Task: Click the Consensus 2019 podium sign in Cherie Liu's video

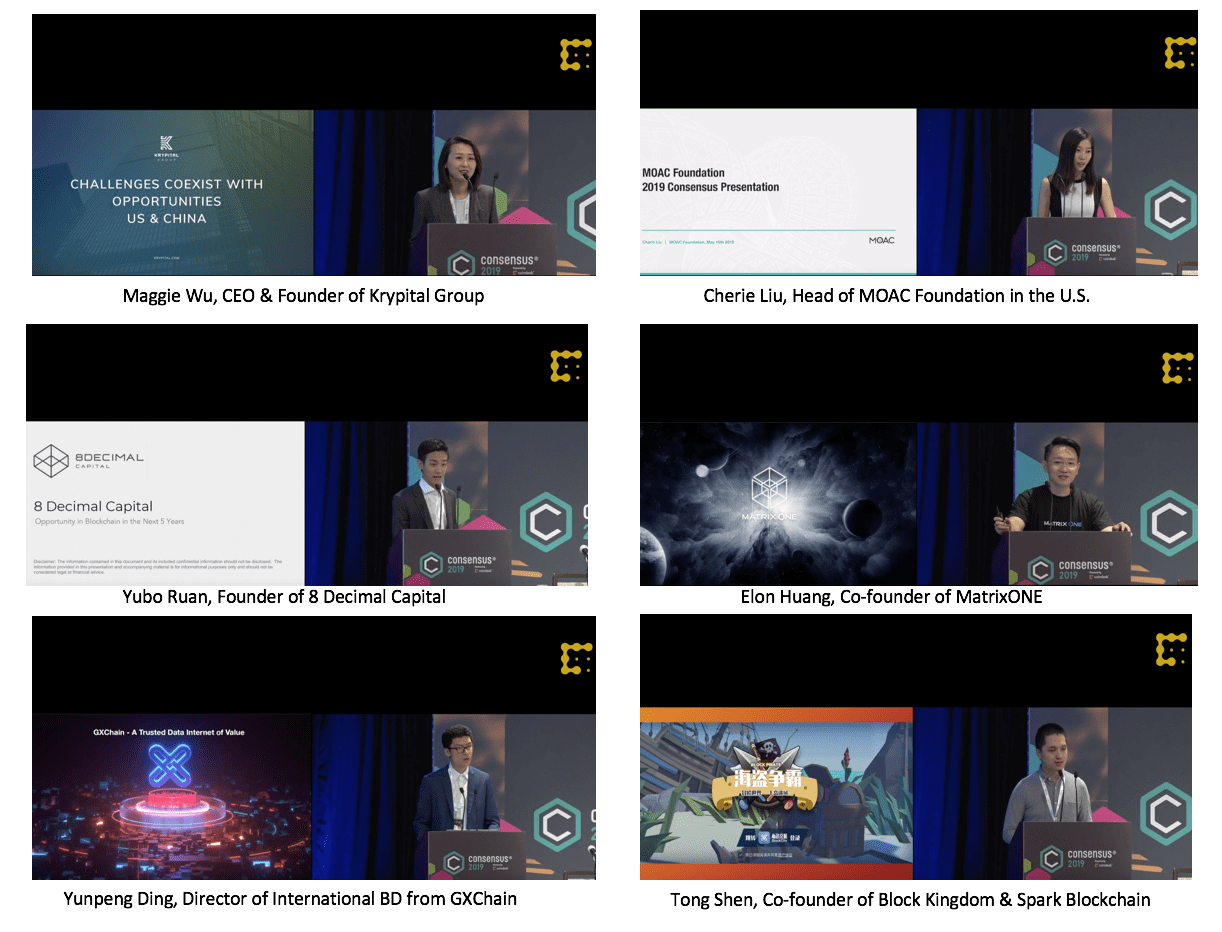Action: point(1082,251)
